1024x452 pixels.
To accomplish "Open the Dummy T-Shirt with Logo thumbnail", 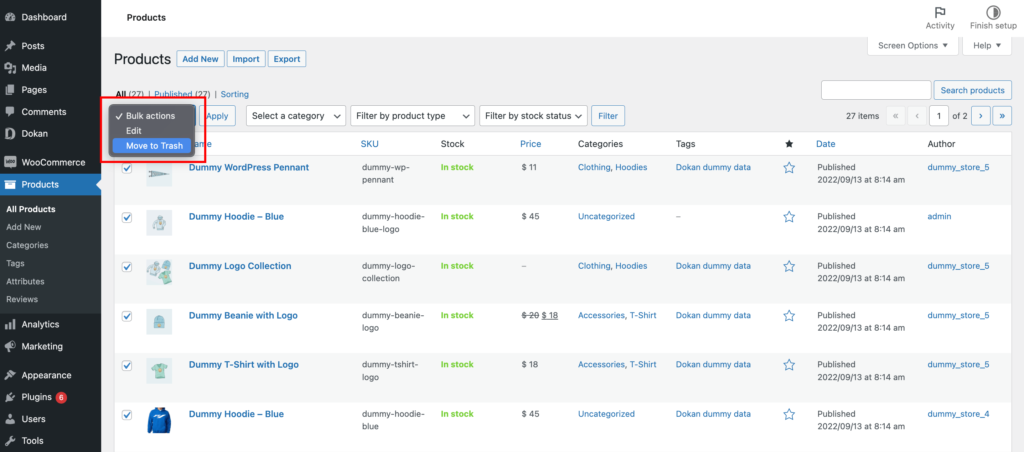I will [159, 371].
